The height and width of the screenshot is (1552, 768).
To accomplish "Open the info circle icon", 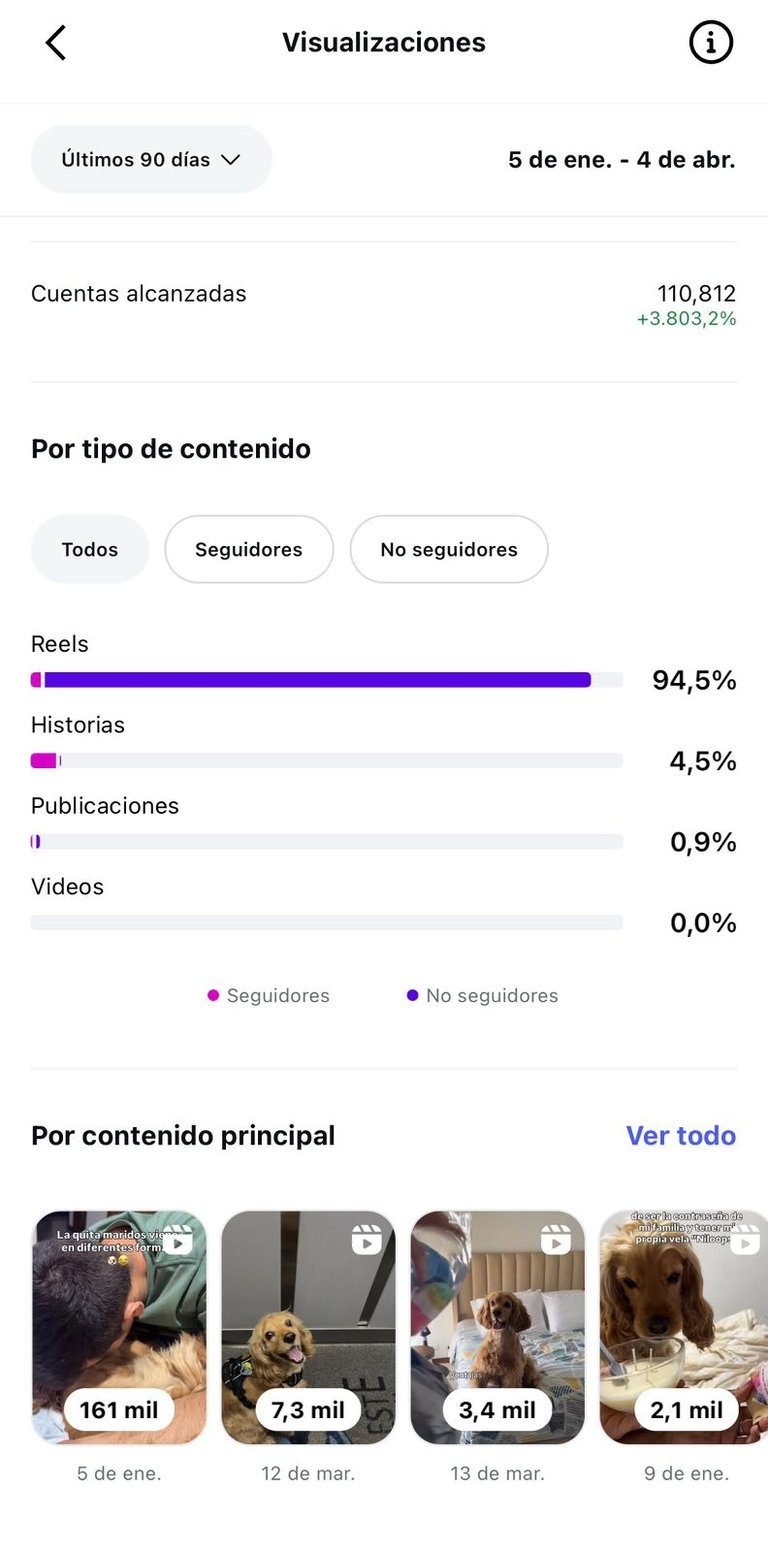I will (711, 43).
